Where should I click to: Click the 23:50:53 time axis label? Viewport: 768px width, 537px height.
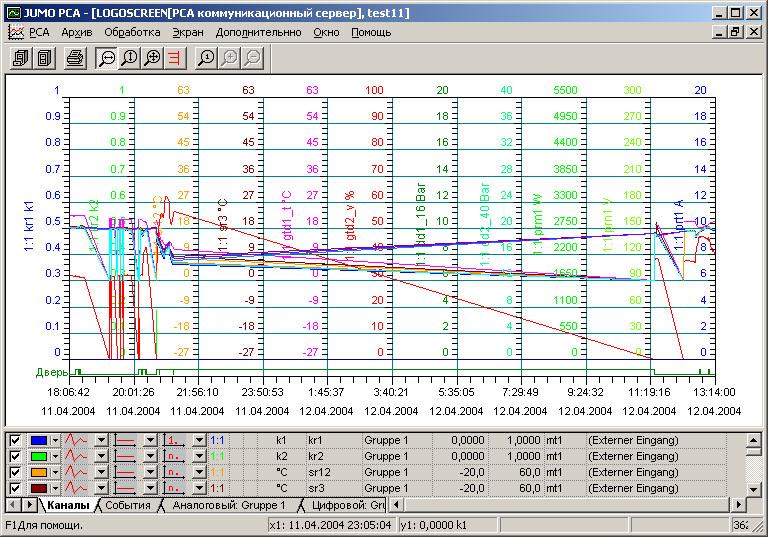point(262,392)
